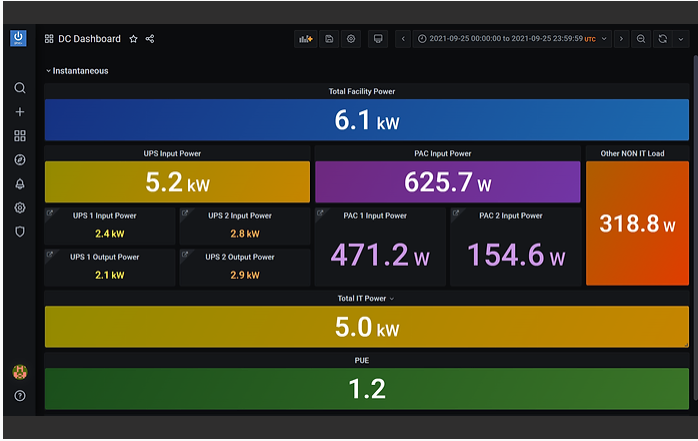Viewport: 698px width, 441px height.
Task: Open the Configuration gear in sidebar
Action: coord(20,208)
